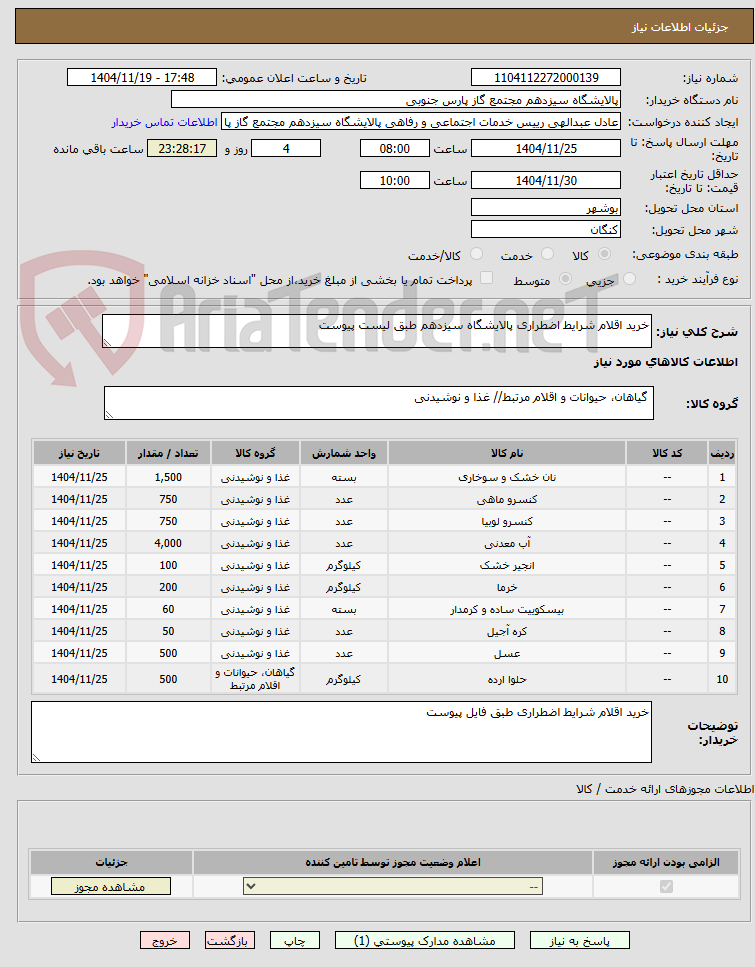Image resolution: width=755 pixels, height=967 pixels.
Task: Select the متوسط purchase type radio
Action: click(565, 279)
